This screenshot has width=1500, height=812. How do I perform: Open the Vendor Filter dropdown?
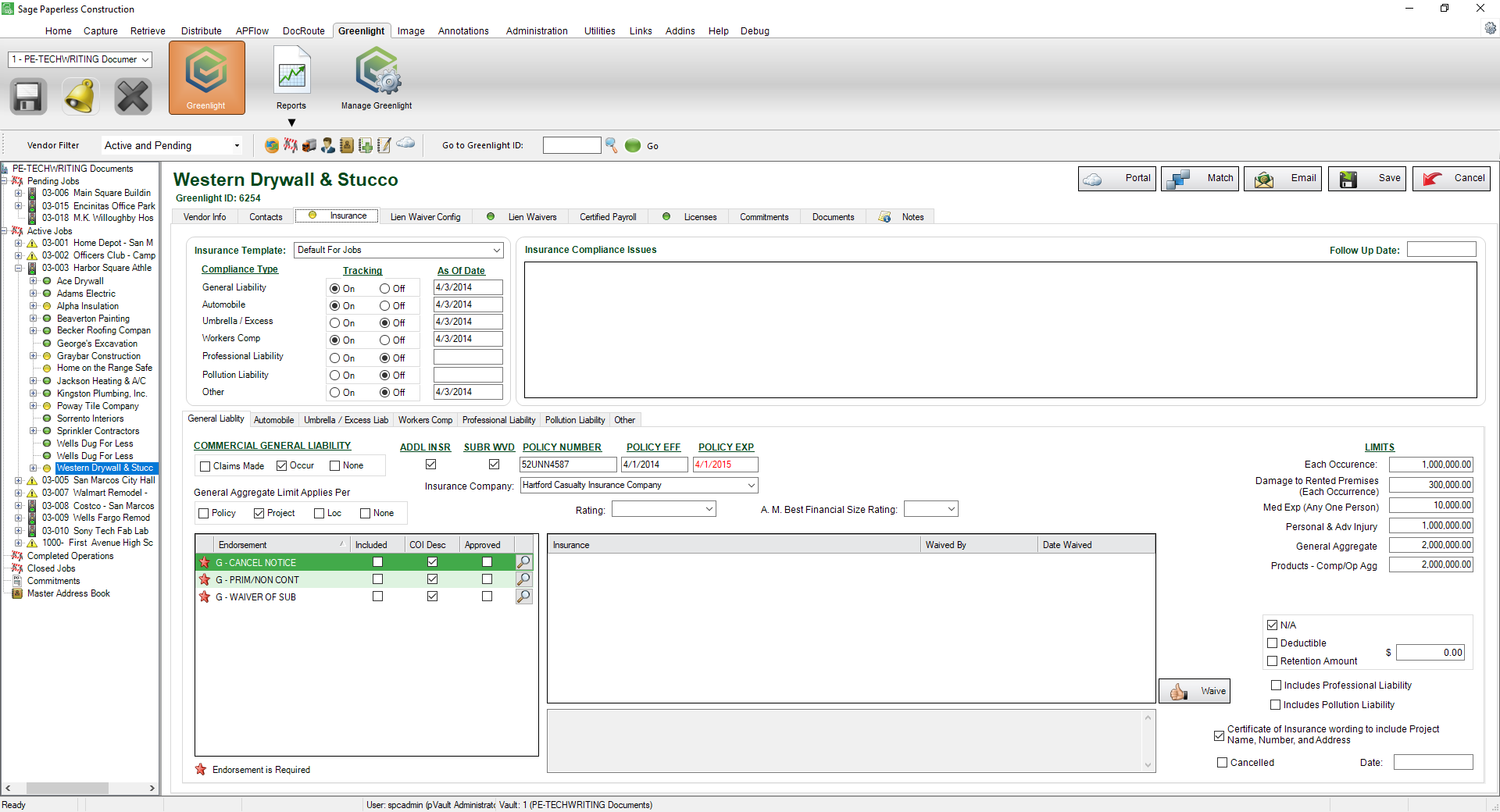tap(237, 146)
